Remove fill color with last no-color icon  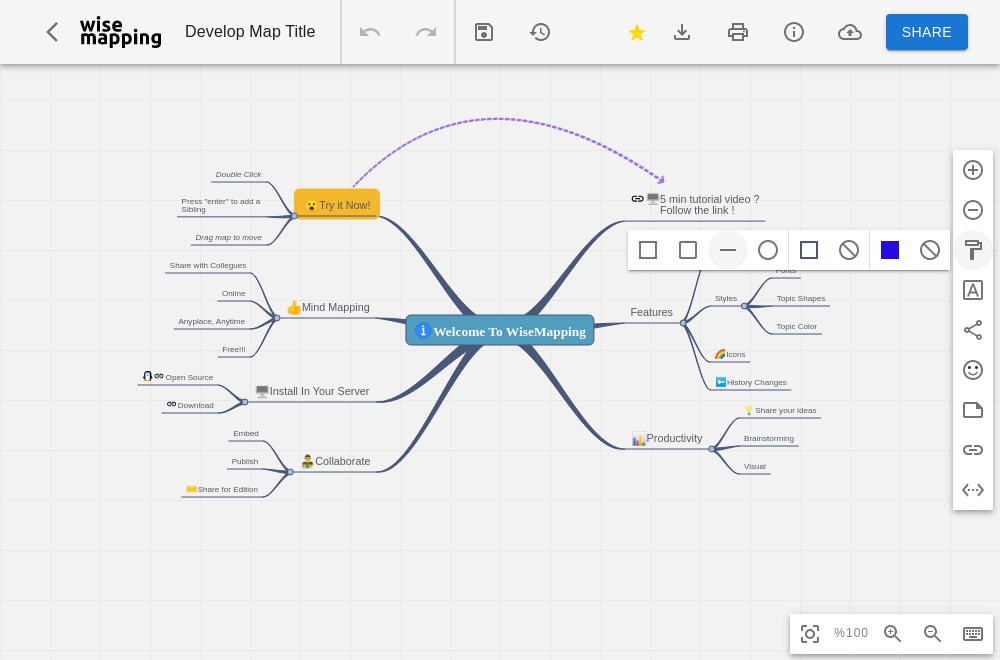coord(930,250)
